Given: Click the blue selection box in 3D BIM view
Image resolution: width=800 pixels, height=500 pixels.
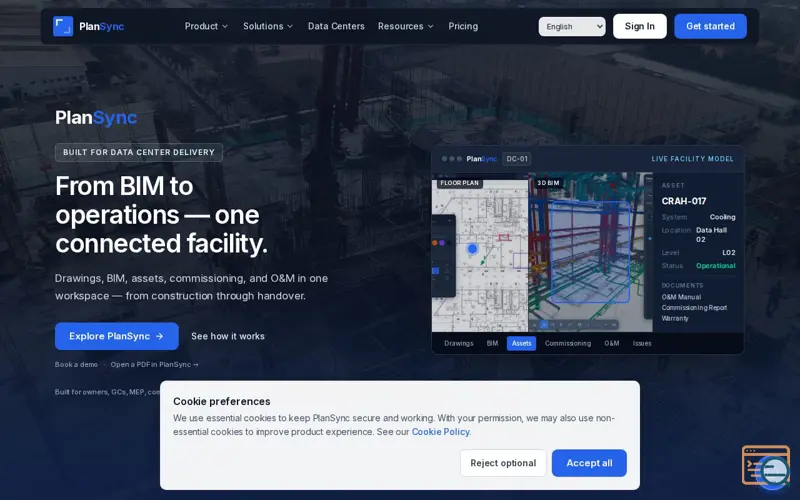Looking at the screenshot, I should (x=590, y=252).
